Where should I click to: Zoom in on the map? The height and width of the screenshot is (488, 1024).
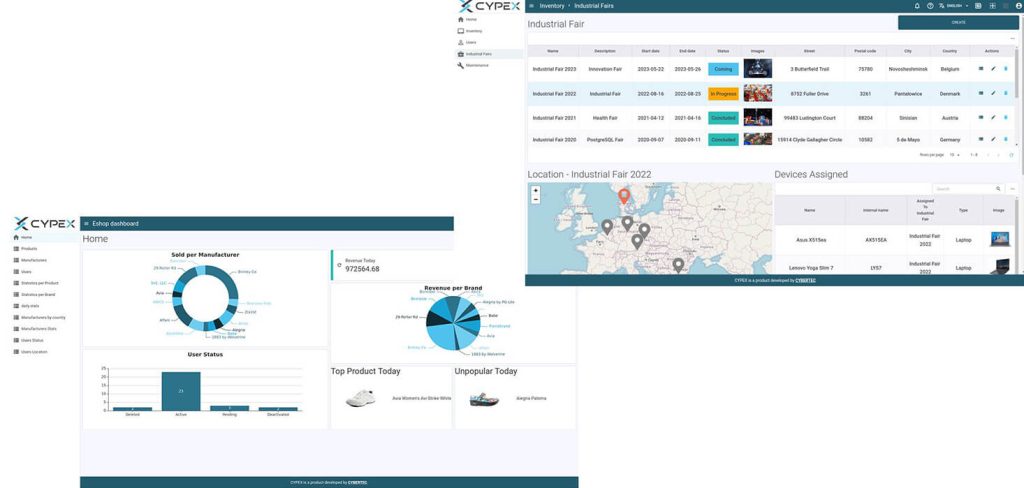coord(536,190)
